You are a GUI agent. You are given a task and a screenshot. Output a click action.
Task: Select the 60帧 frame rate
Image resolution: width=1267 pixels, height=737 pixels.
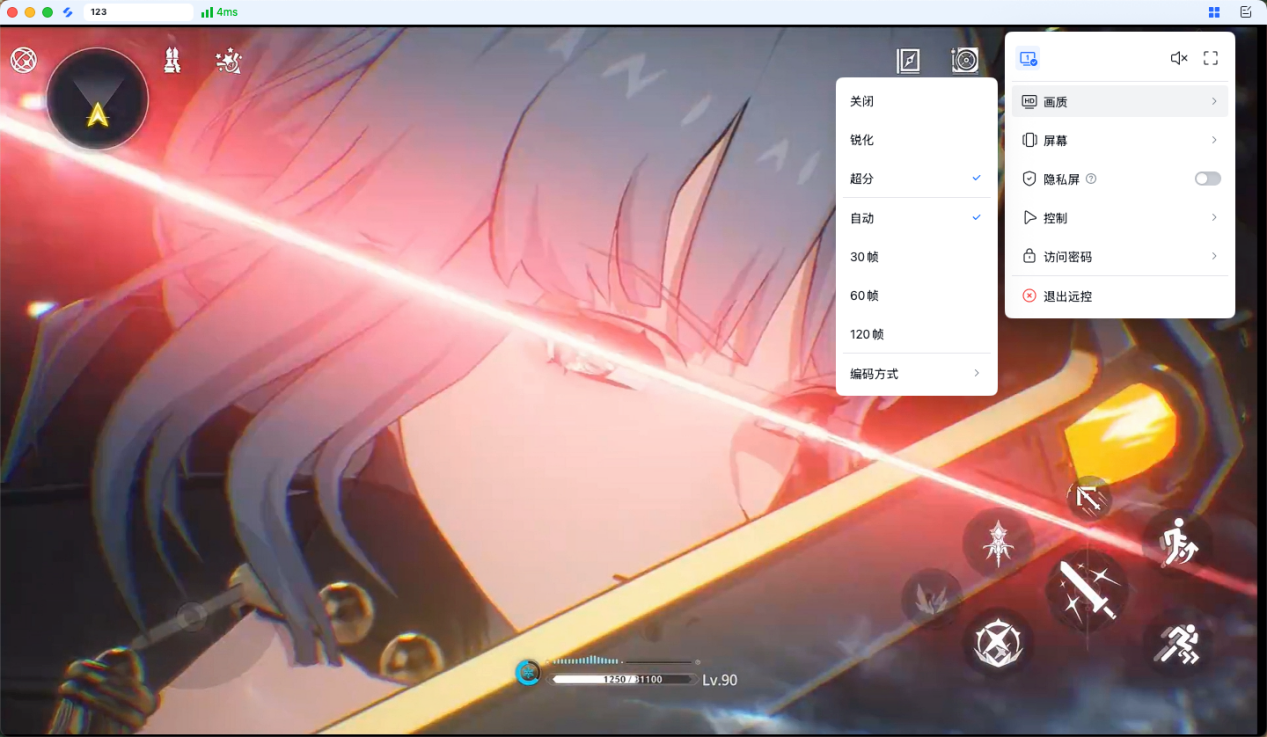(916, 295)
